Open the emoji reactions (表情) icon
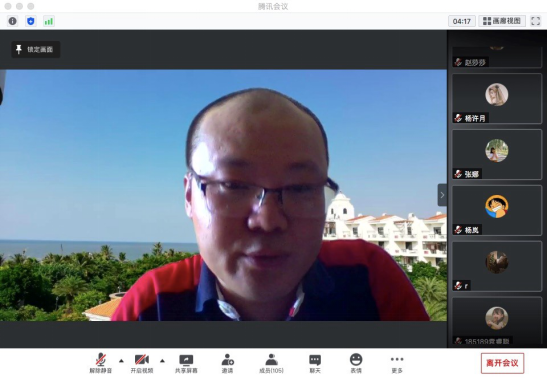The height and width of the screenshot is (378, 548). (356, 364)
